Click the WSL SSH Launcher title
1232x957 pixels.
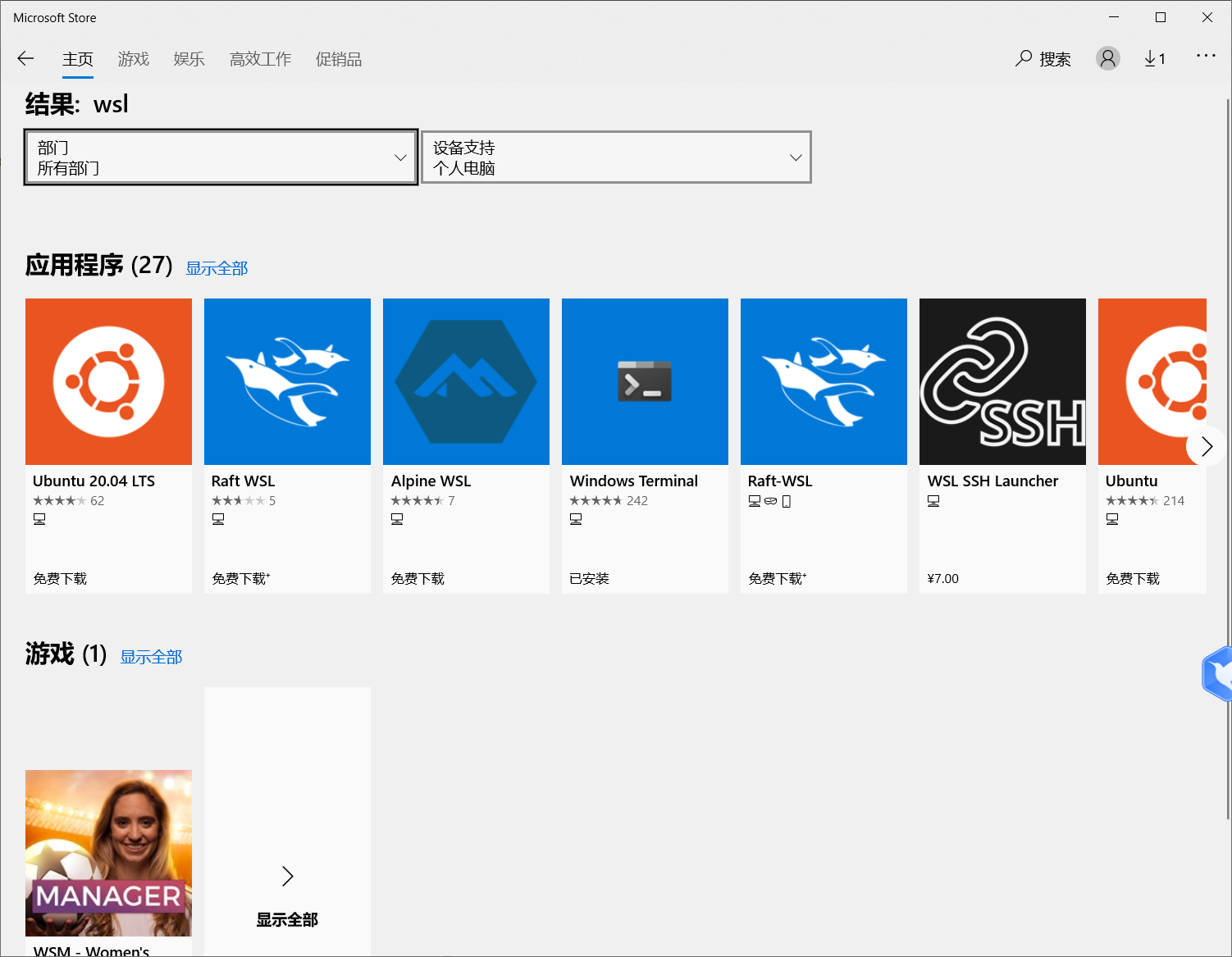[992, 481]
